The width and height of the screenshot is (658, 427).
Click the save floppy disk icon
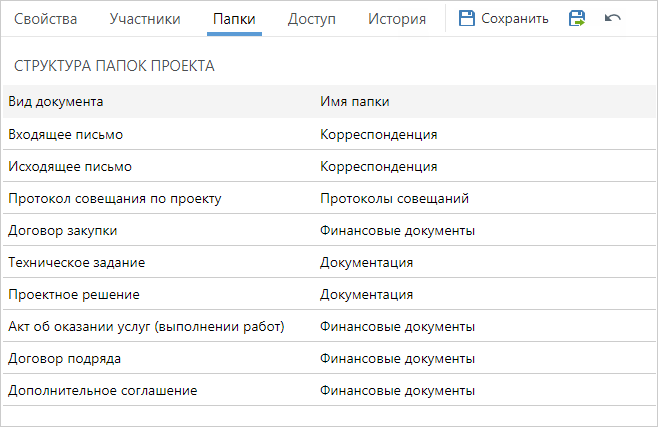click(x=467, y=18)
